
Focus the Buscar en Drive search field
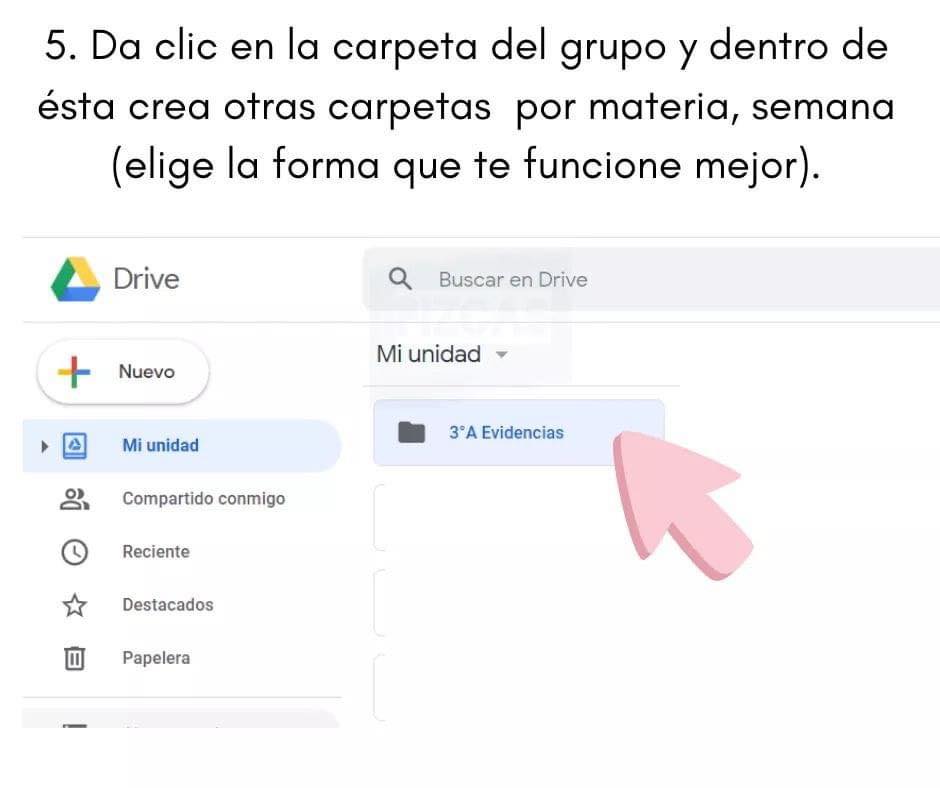(600, 279)
